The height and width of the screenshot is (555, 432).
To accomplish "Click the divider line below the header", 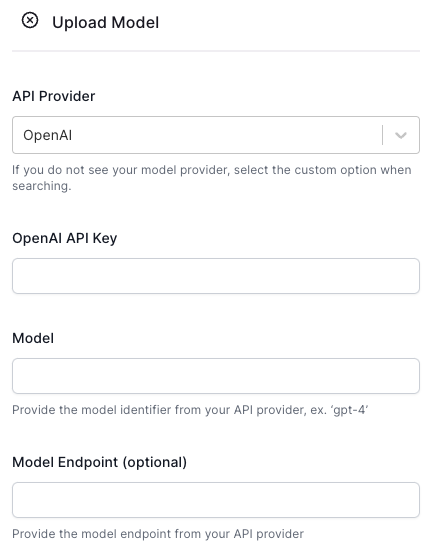I will (x=216, y=51).
